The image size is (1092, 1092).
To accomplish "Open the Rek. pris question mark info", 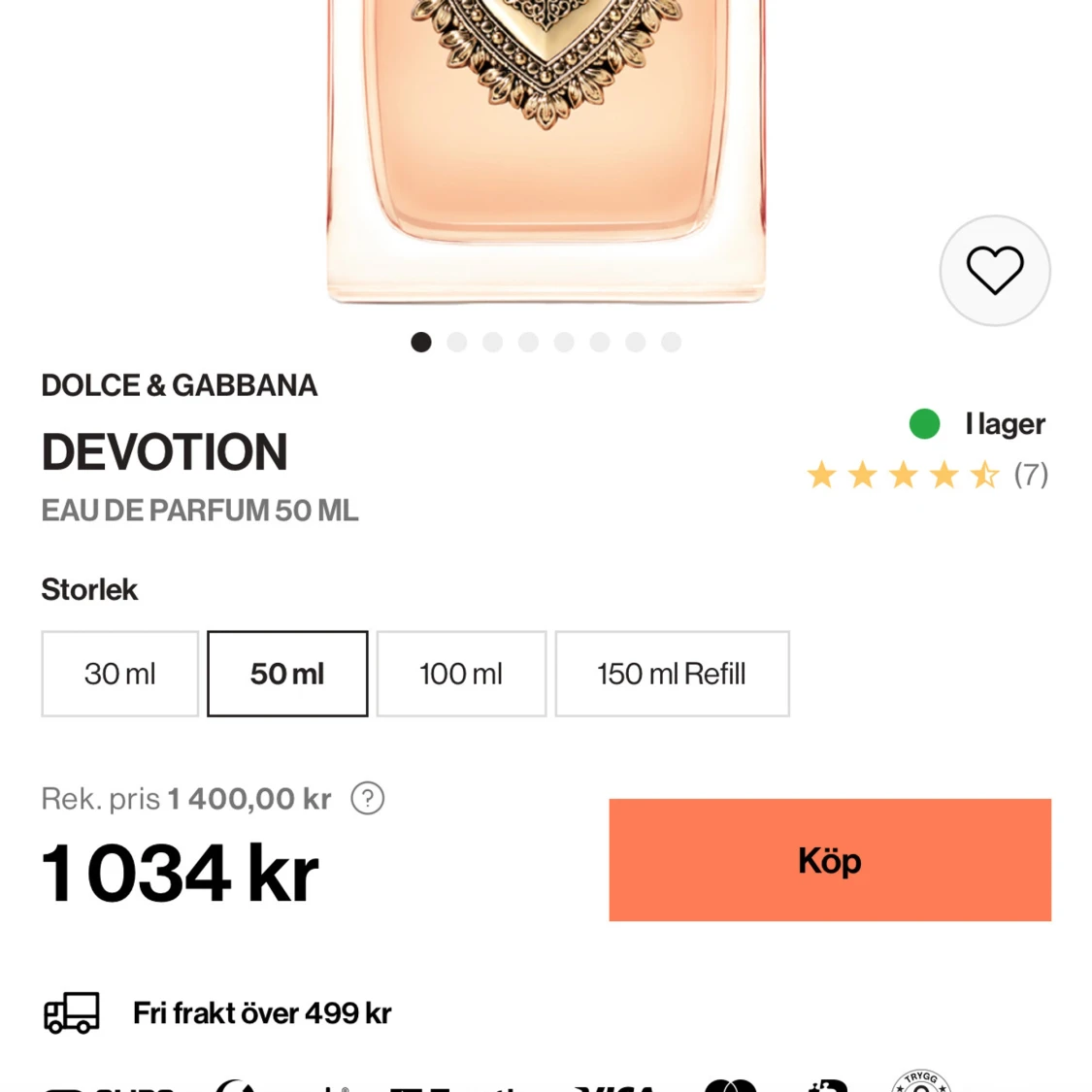I will tap(367, 798).
